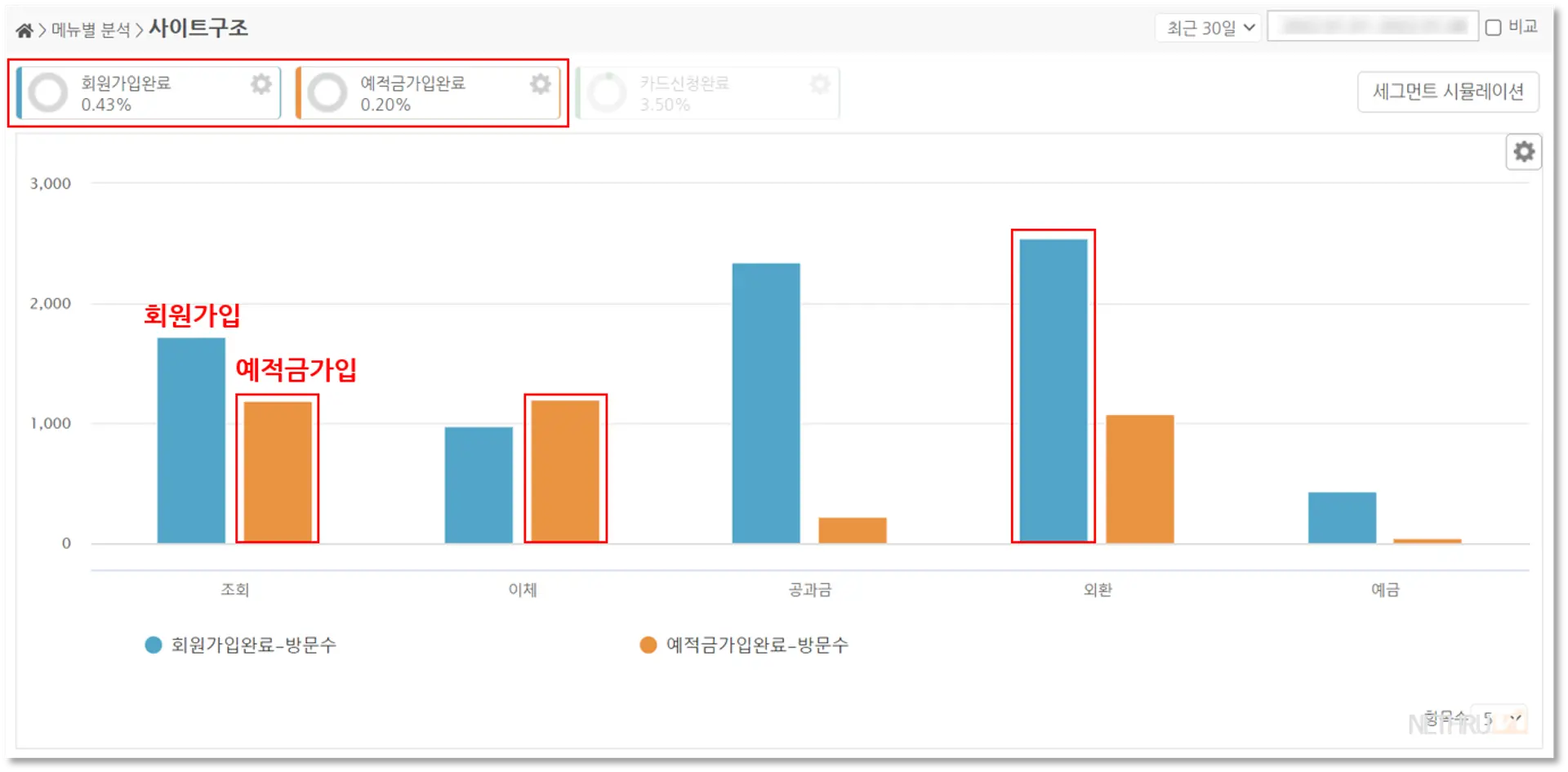Image resolution: width=1568 pixels, height=772 pixels.
Task: Click the blue 외환 bar
Action: 1053,391
